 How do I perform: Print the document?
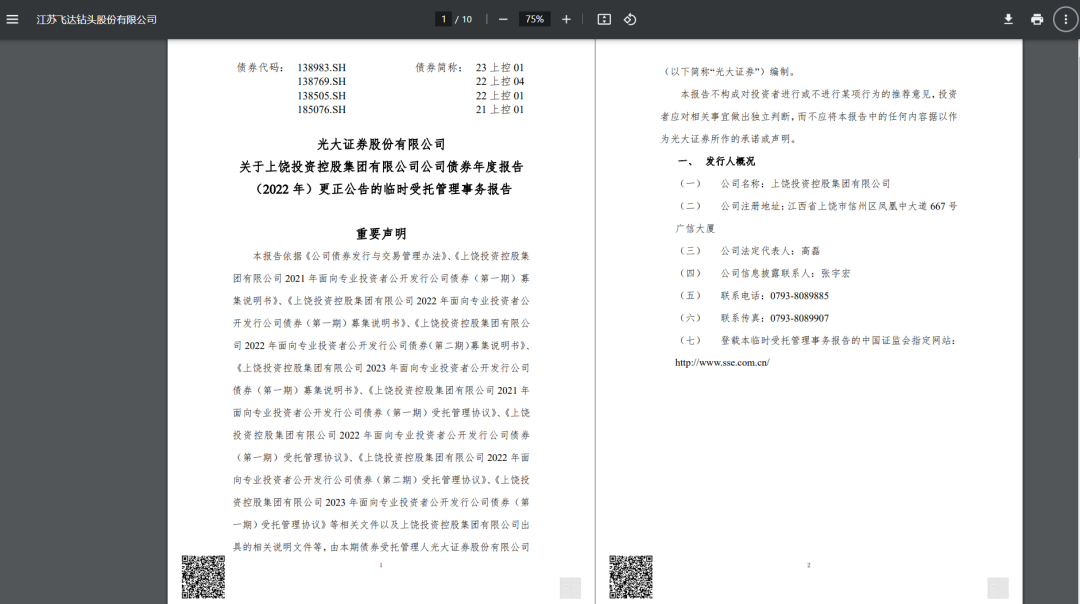pos(1037,19)
